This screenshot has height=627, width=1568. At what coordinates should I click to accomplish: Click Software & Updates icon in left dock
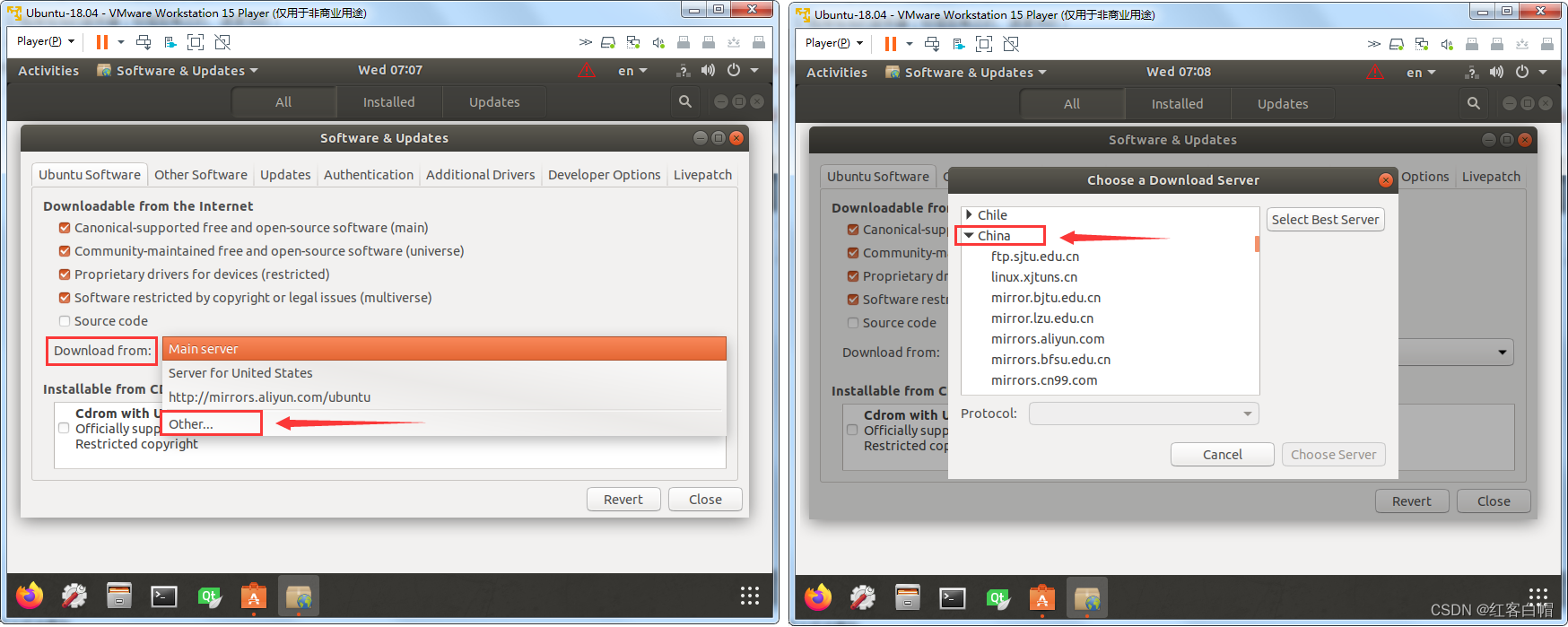point(299,597)
